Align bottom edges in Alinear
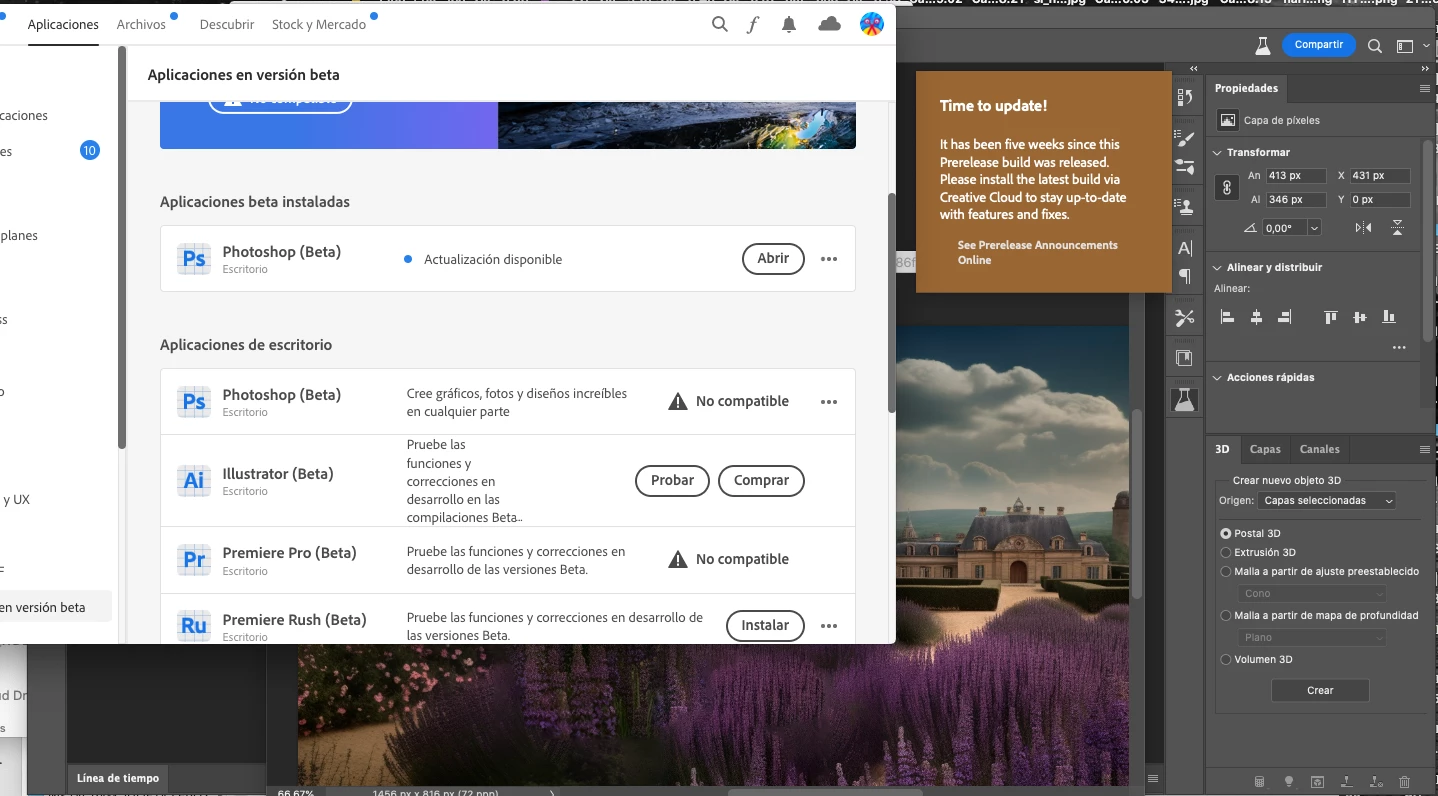This screenshot has width=1438, height=796. (x=1388, y=317)
